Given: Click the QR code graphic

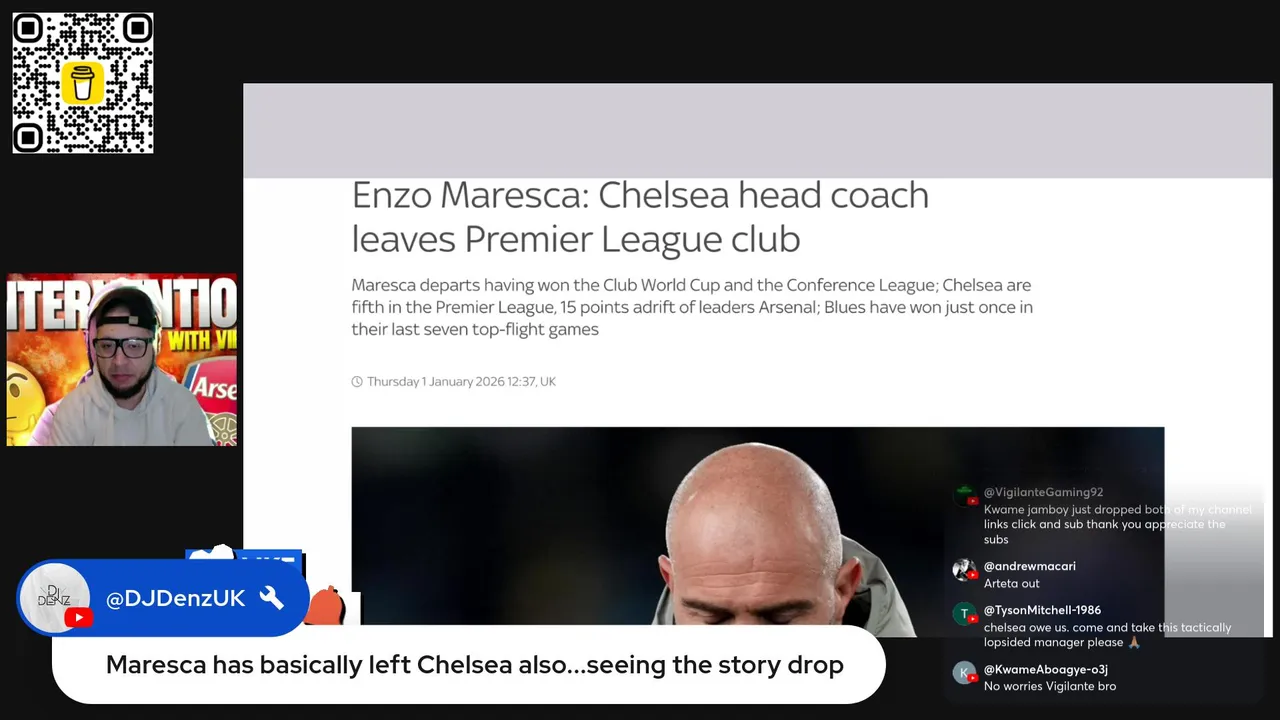Looking at the screenshot, I should (83, 83).
